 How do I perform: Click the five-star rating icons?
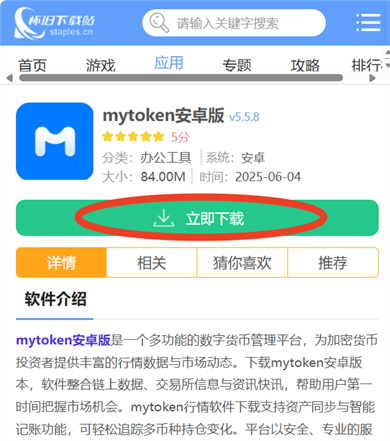(x=133, y=137)
